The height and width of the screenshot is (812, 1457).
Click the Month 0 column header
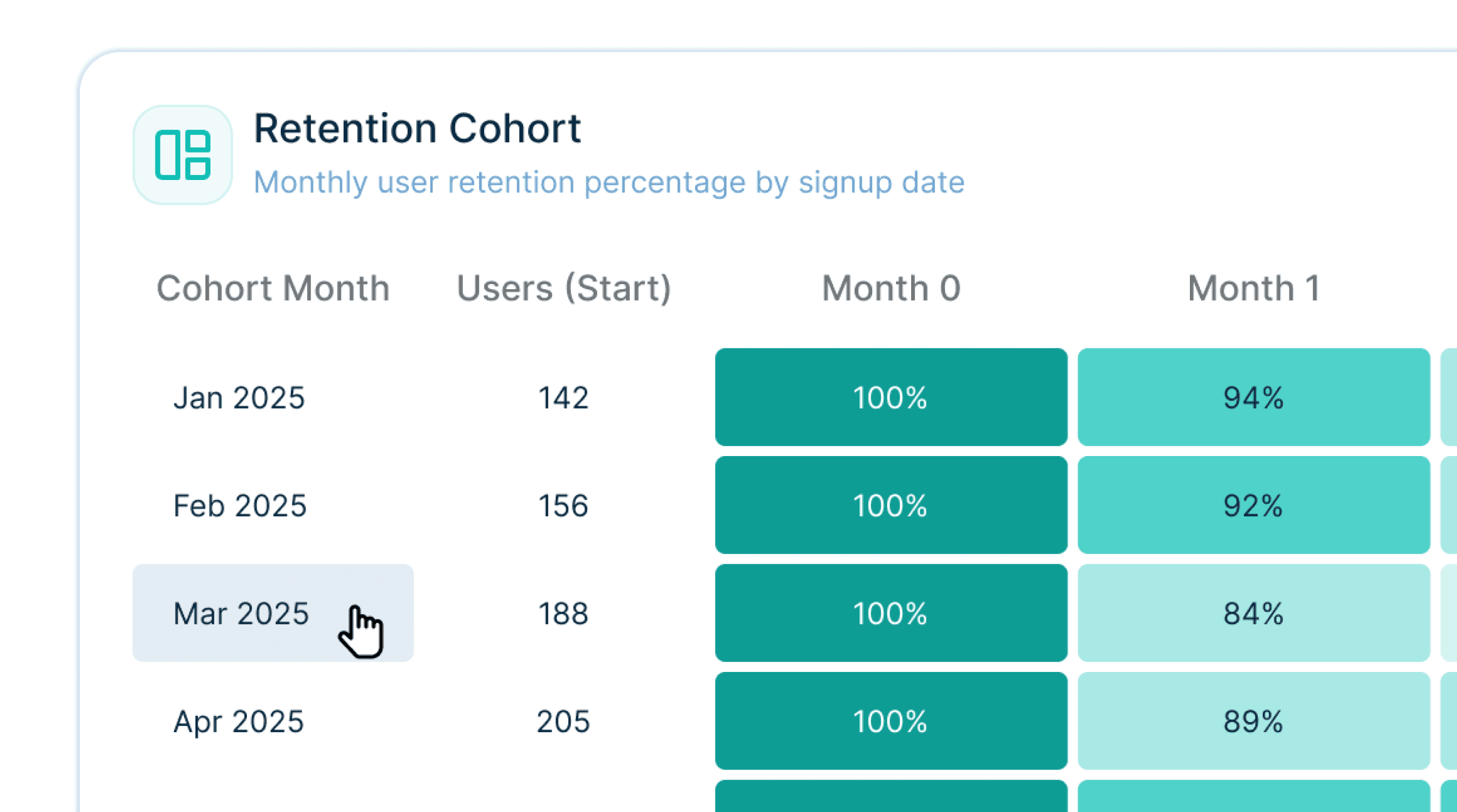tap(891, 288)
